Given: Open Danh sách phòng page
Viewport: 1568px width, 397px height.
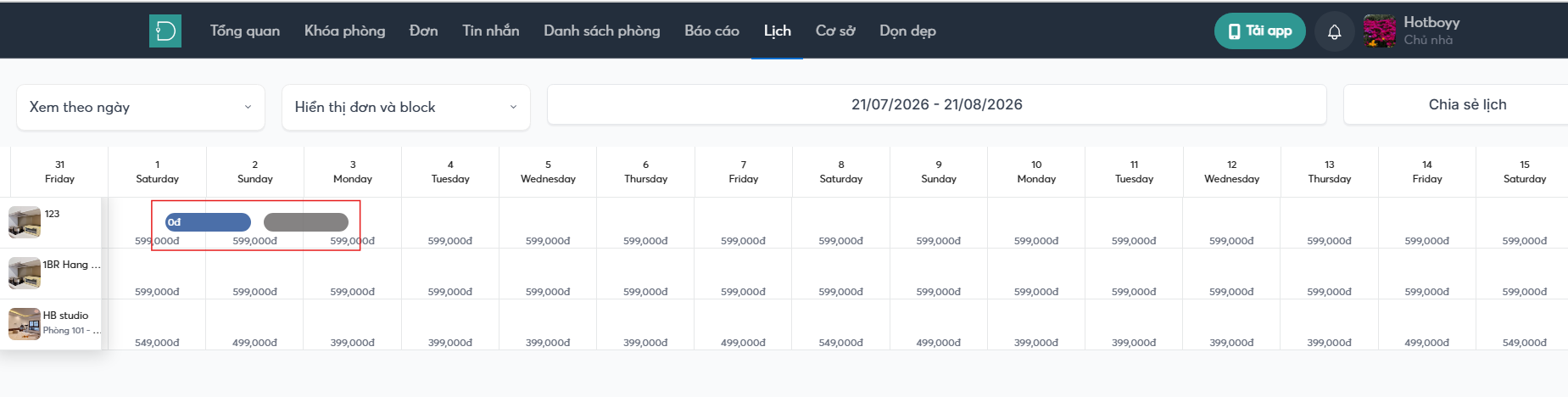Looking at the screenshot, I should coord(601,31).
